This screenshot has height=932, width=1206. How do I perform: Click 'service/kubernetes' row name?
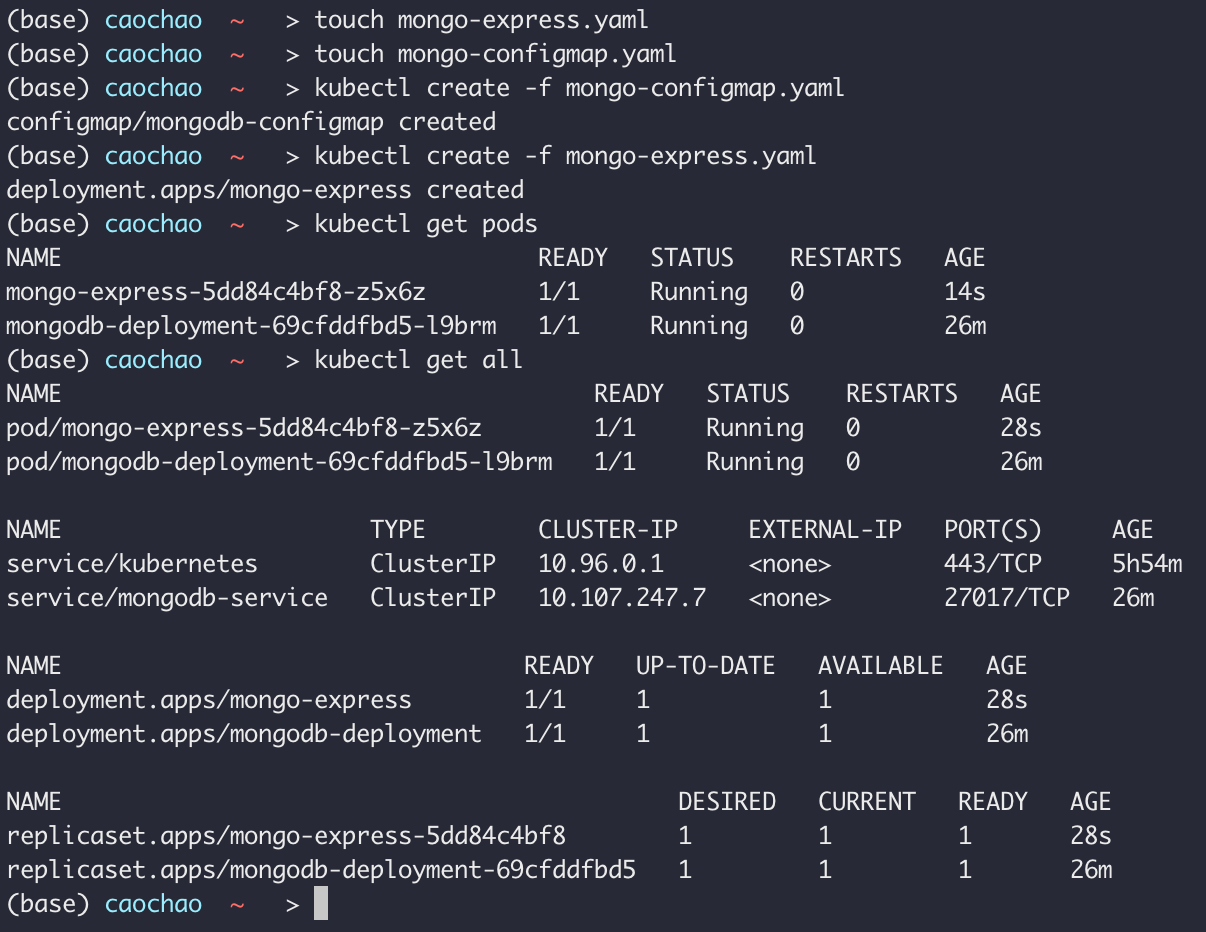click(x=132, y=564)
